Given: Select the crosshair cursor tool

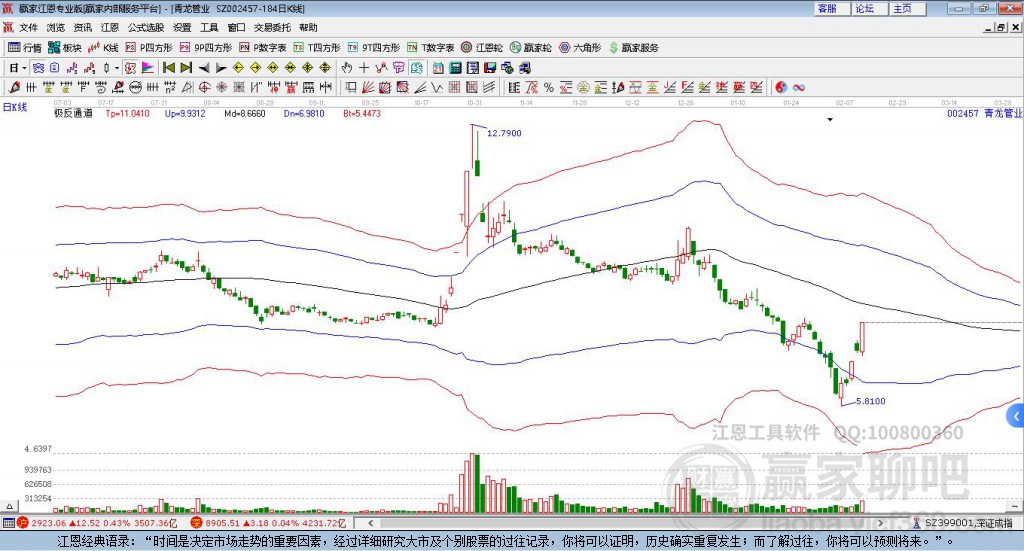Looking at the screenshot, I should pyautogui.click(x=364, y=68).
